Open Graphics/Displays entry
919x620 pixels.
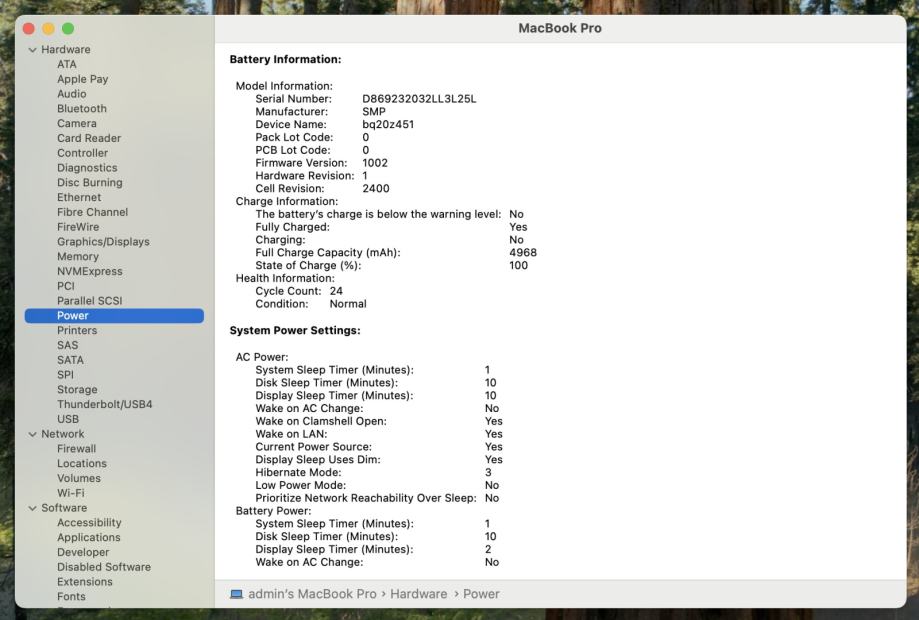click(x=103, y=242)
